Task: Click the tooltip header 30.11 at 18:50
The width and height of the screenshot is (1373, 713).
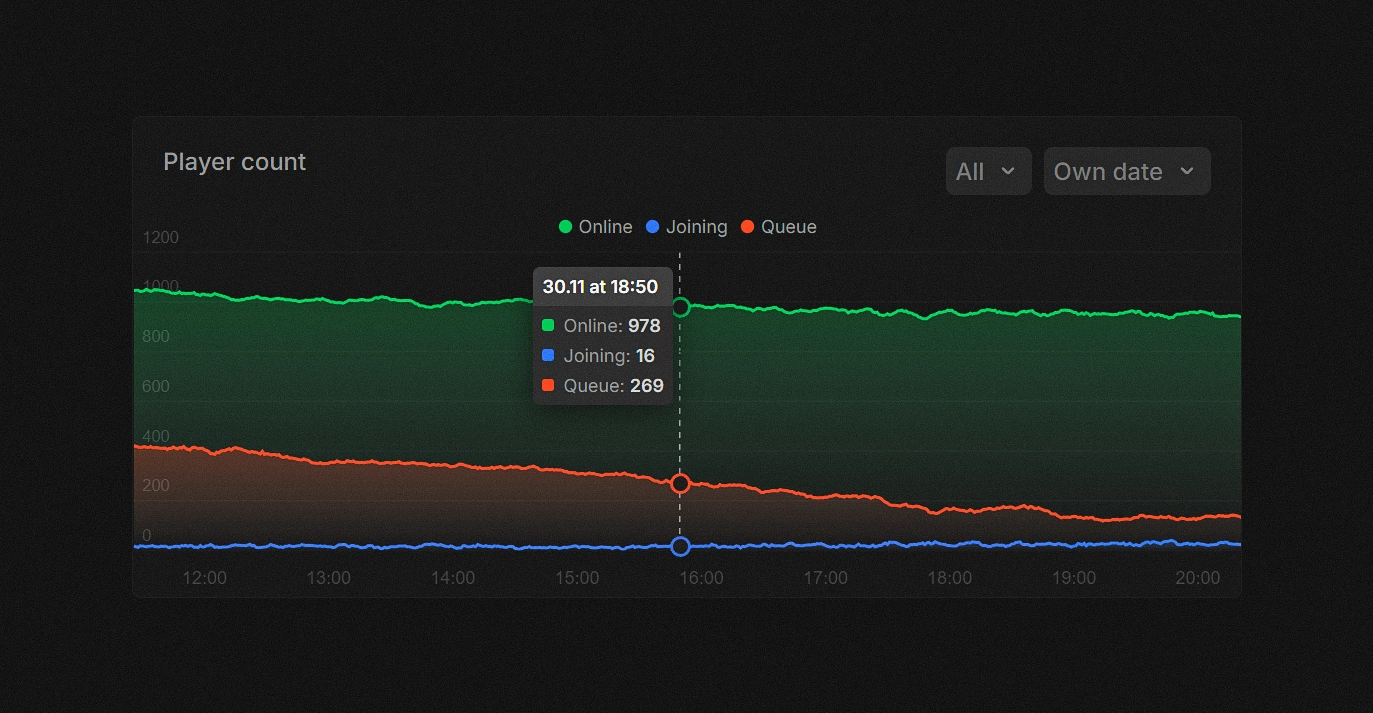Action: [600, 287]
